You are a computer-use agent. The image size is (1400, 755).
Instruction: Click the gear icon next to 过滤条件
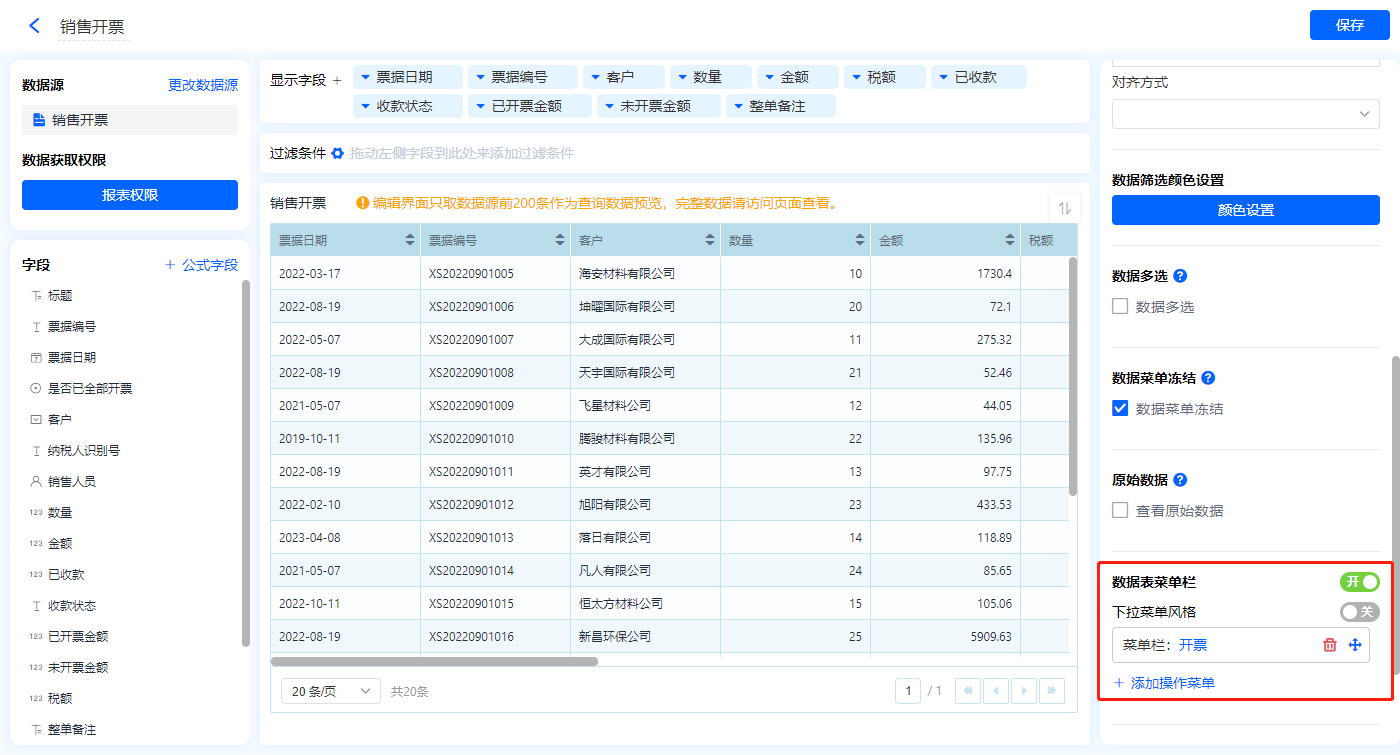click(x=338, y=154)
